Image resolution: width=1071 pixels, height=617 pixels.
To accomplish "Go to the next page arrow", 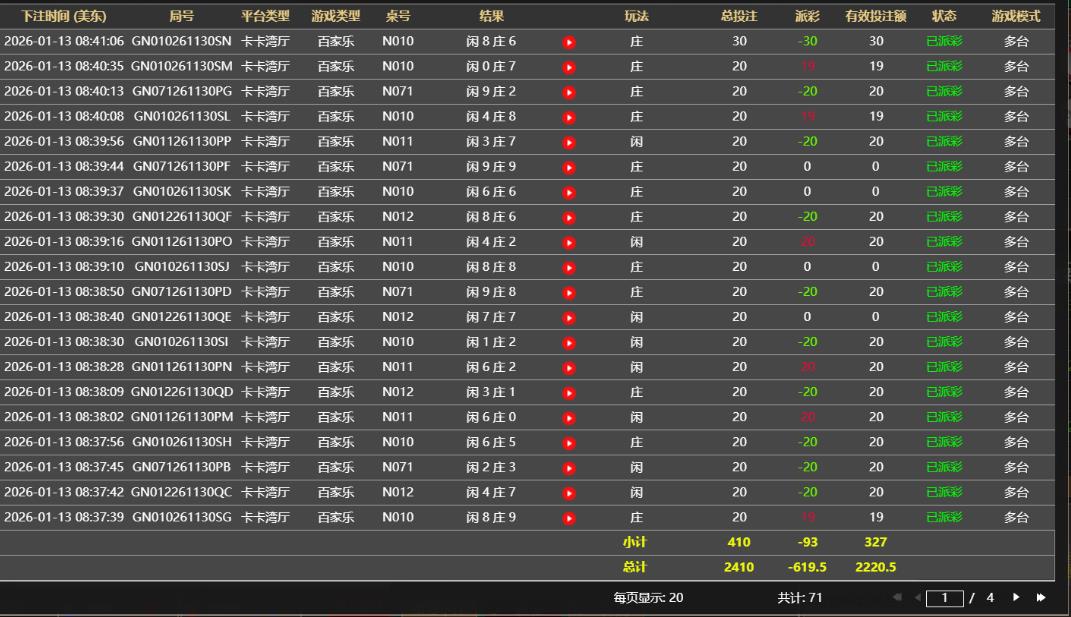I will 1016,598.
